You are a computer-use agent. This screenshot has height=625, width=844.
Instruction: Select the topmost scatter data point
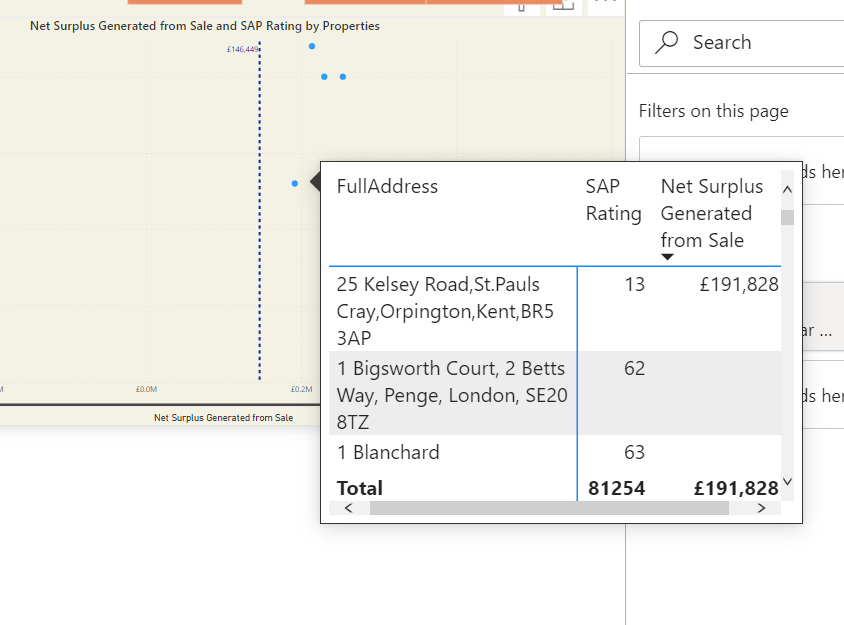[x=312, y=46]
